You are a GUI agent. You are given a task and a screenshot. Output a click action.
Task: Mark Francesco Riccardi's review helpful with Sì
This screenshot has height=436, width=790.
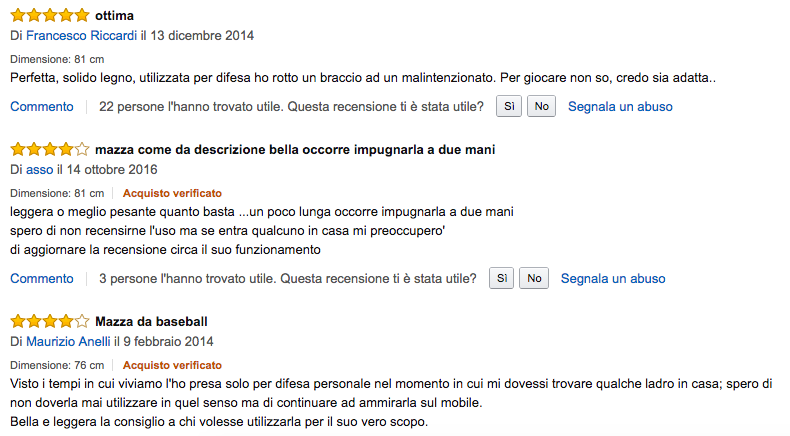[x=508, y=106]
